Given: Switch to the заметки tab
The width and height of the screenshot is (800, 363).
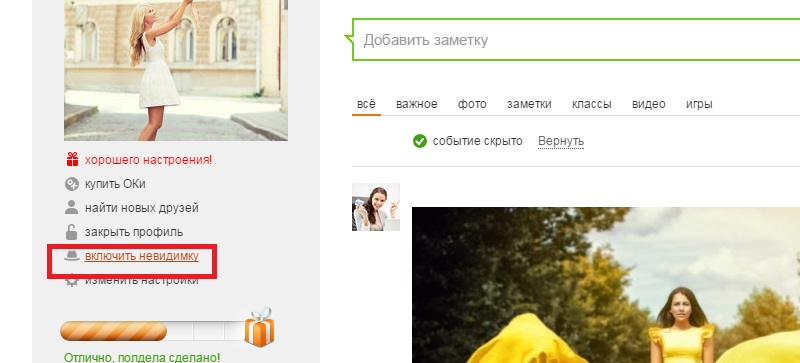Looking at the screenshot, I should (529, 104).
